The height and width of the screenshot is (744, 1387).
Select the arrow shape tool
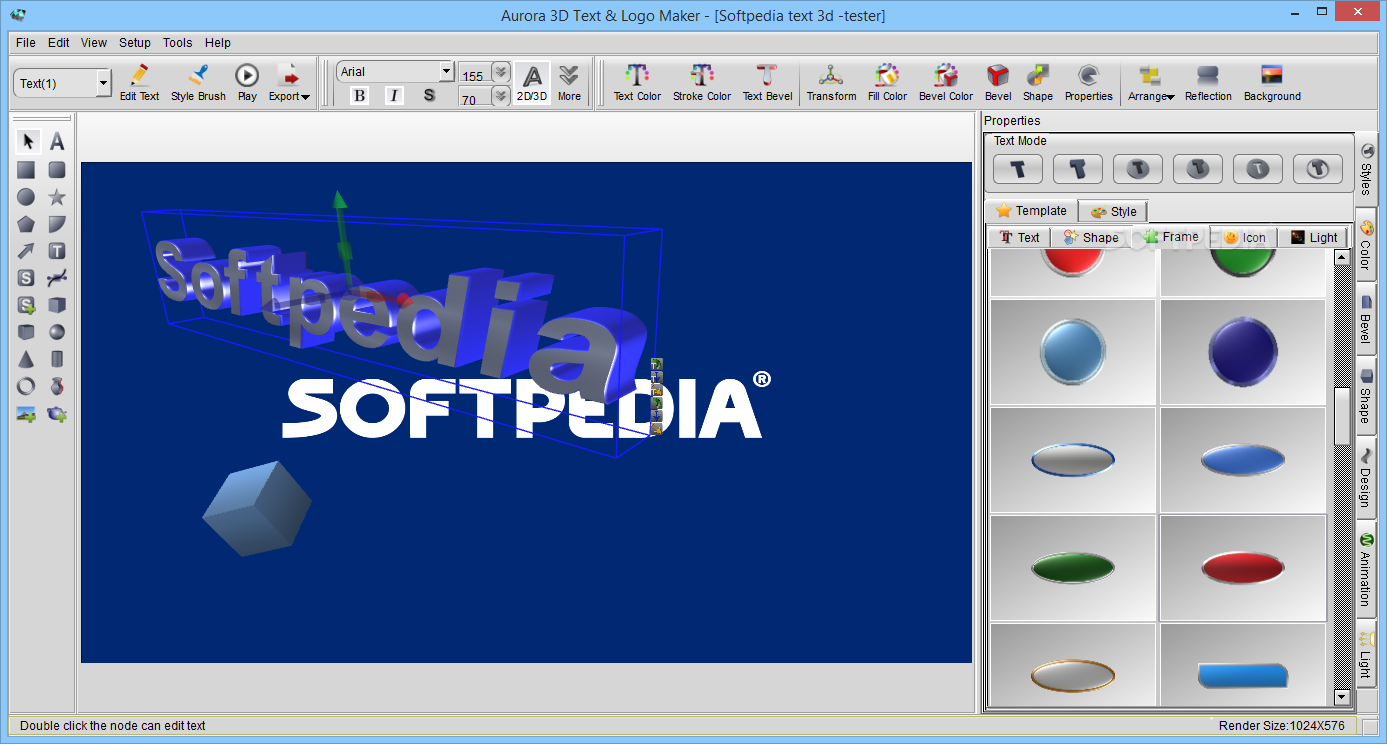click(x=26, y=251)
